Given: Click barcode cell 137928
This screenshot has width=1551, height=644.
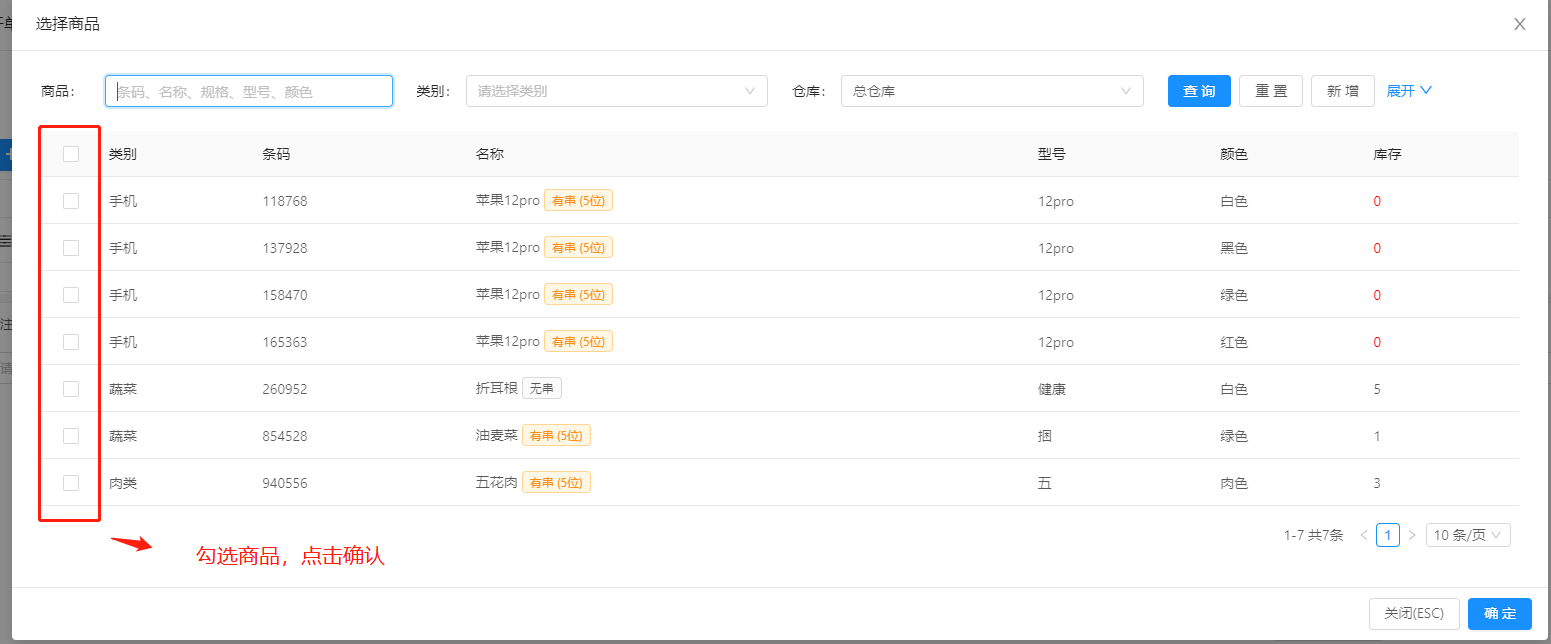Looking at the screenshot, I should tap(285, 248).
